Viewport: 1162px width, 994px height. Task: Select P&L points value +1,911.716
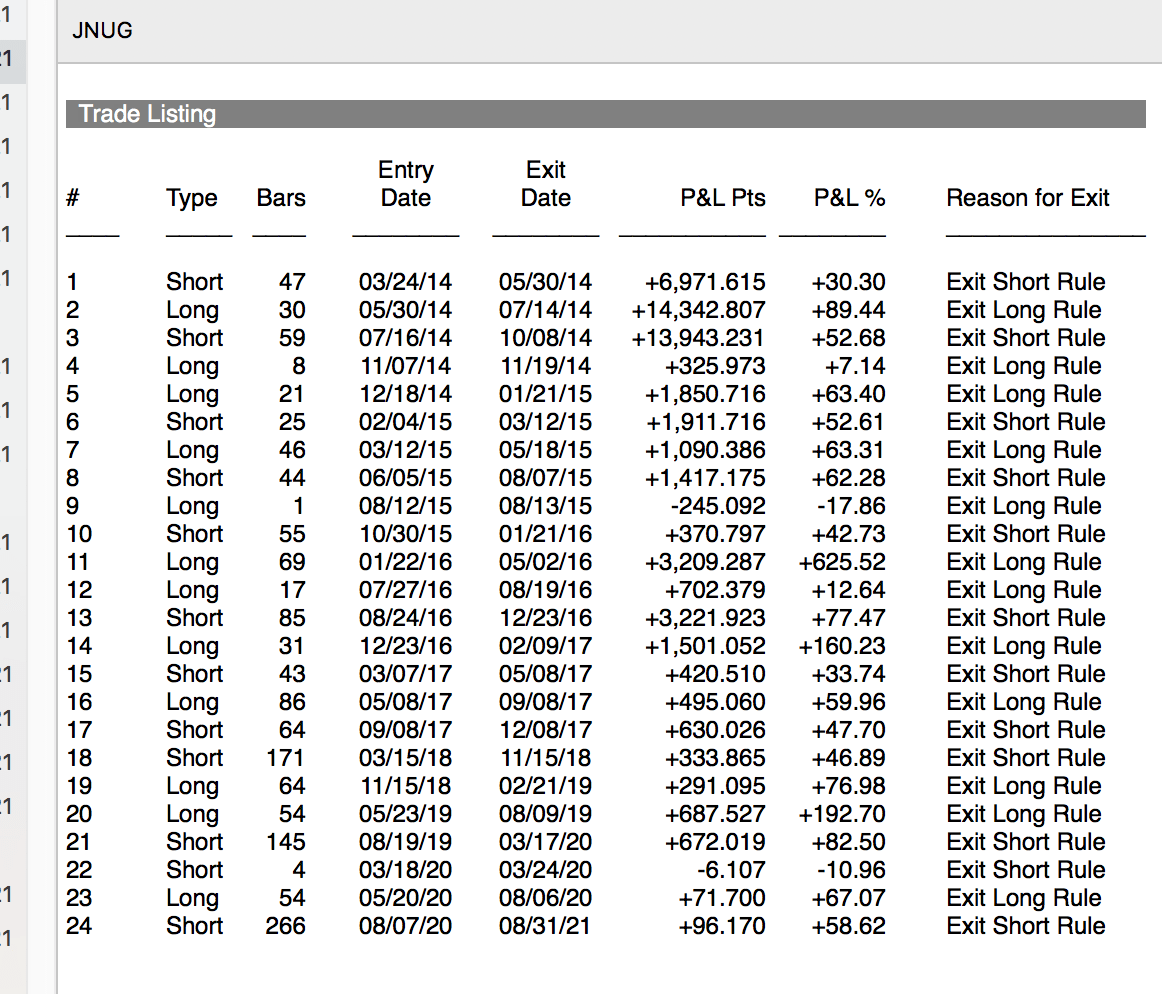705,422
